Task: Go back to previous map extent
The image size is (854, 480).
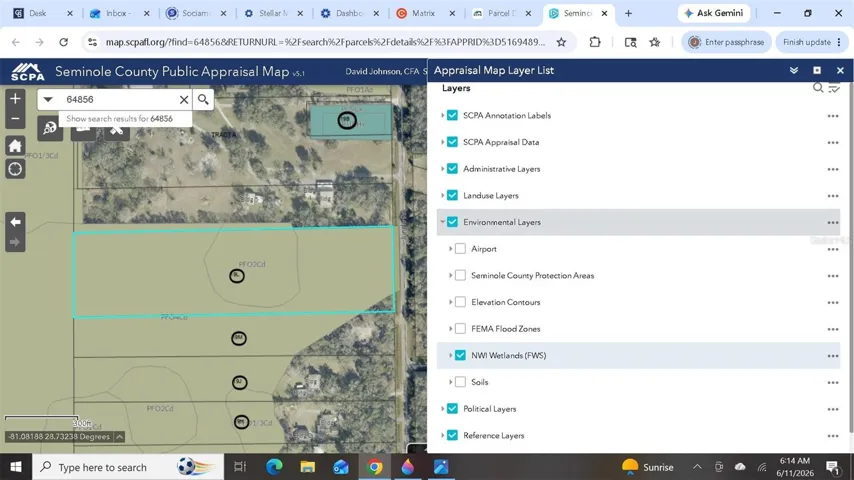Action: click(x=15, y=222)
